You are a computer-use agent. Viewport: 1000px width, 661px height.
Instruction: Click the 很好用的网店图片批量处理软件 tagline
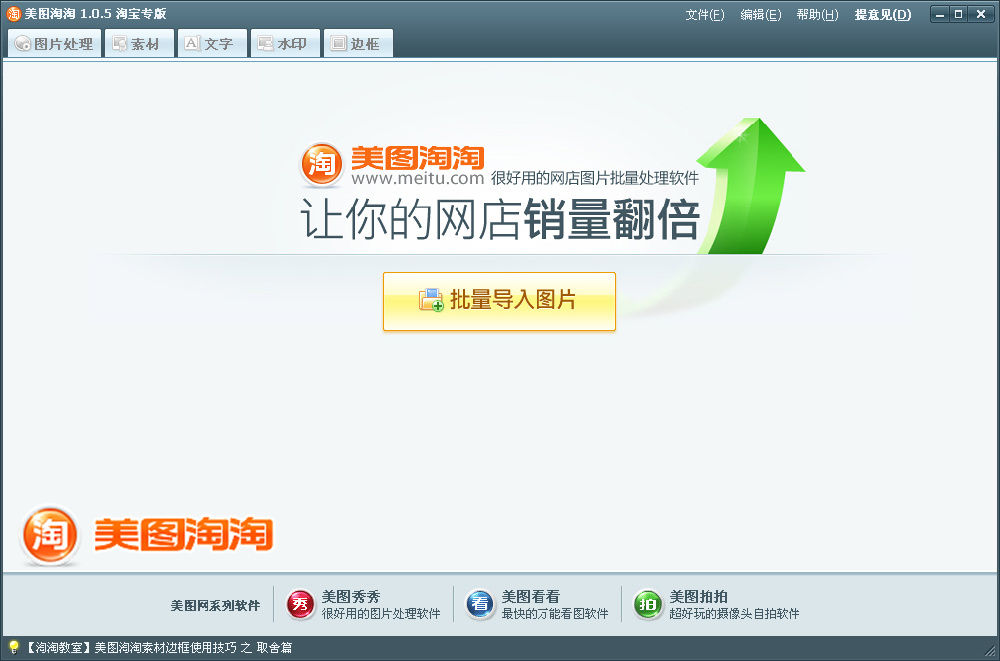[x=594, y=178]
